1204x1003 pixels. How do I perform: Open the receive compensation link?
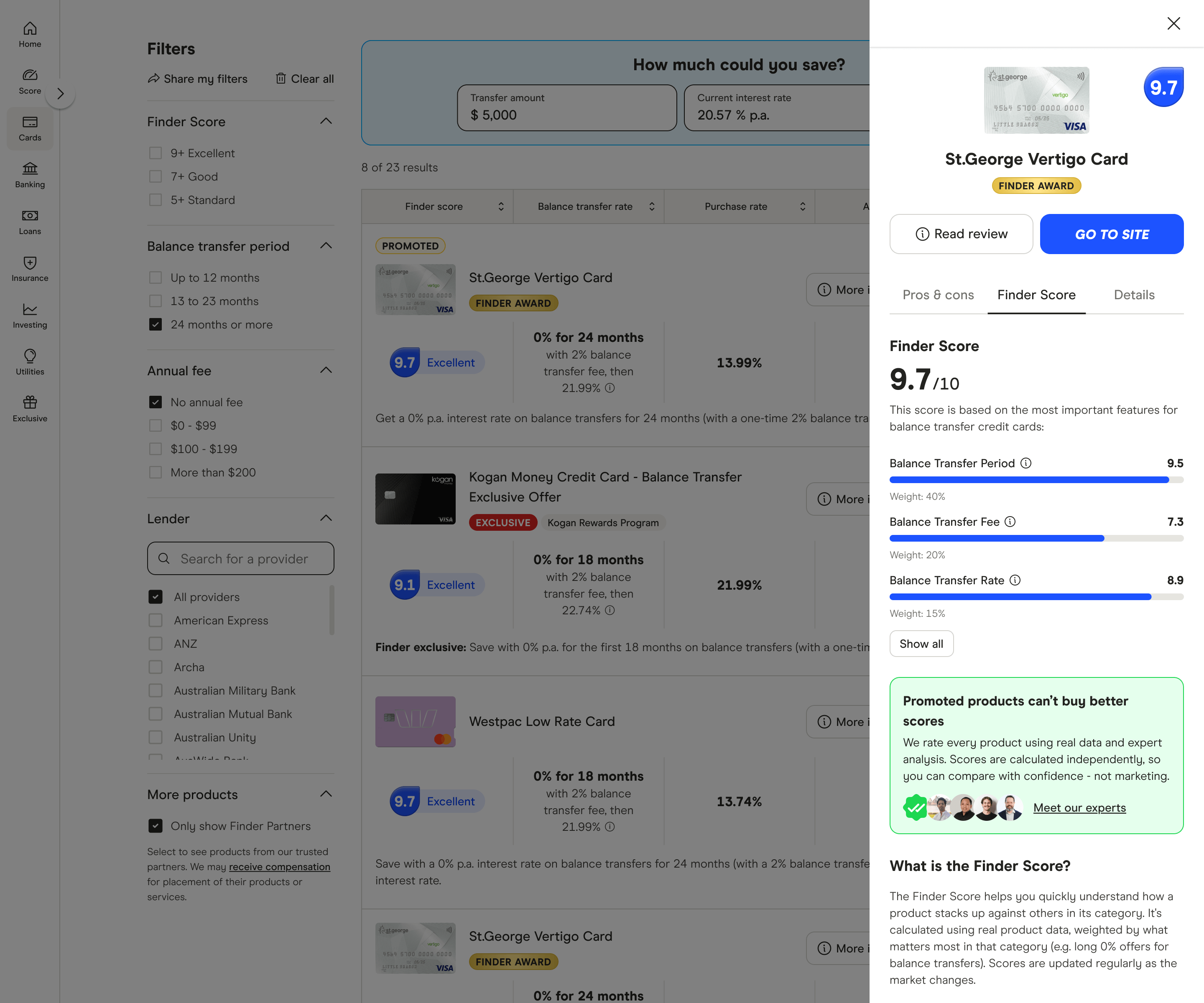280,867
